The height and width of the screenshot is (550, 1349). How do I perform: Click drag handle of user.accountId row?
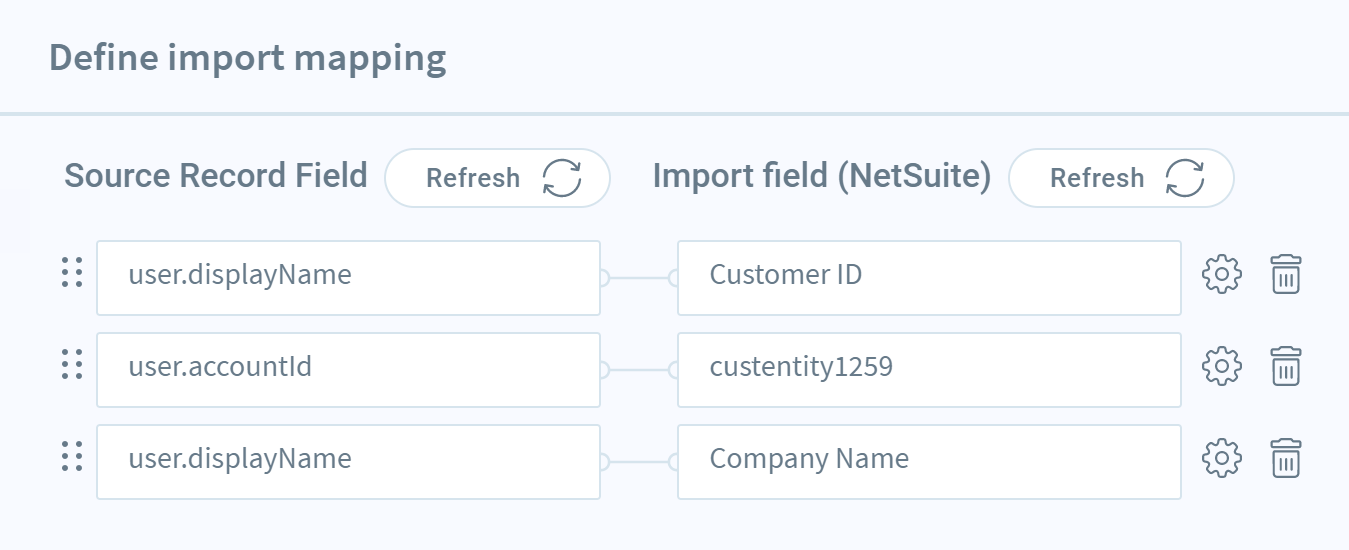pos(71,365)
